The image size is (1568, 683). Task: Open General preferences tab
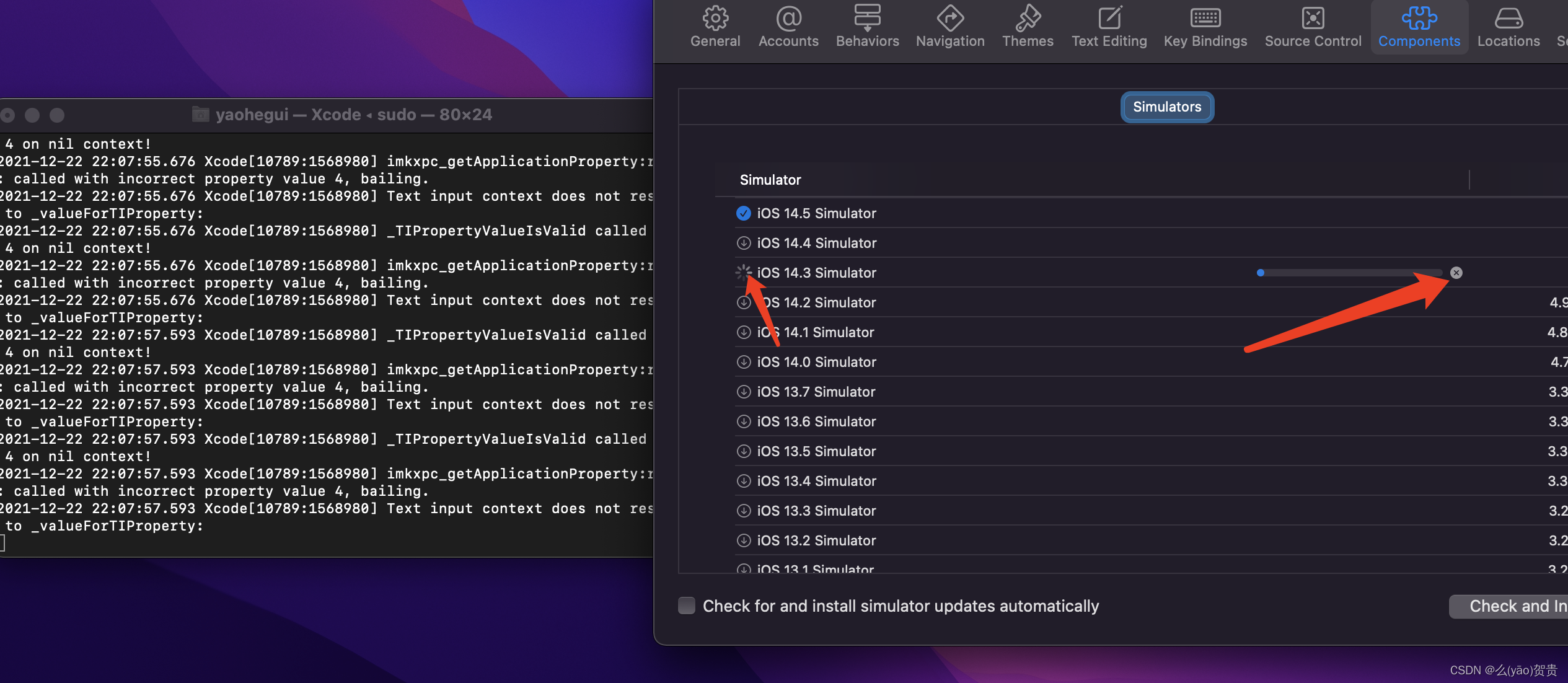pos(715,27)
